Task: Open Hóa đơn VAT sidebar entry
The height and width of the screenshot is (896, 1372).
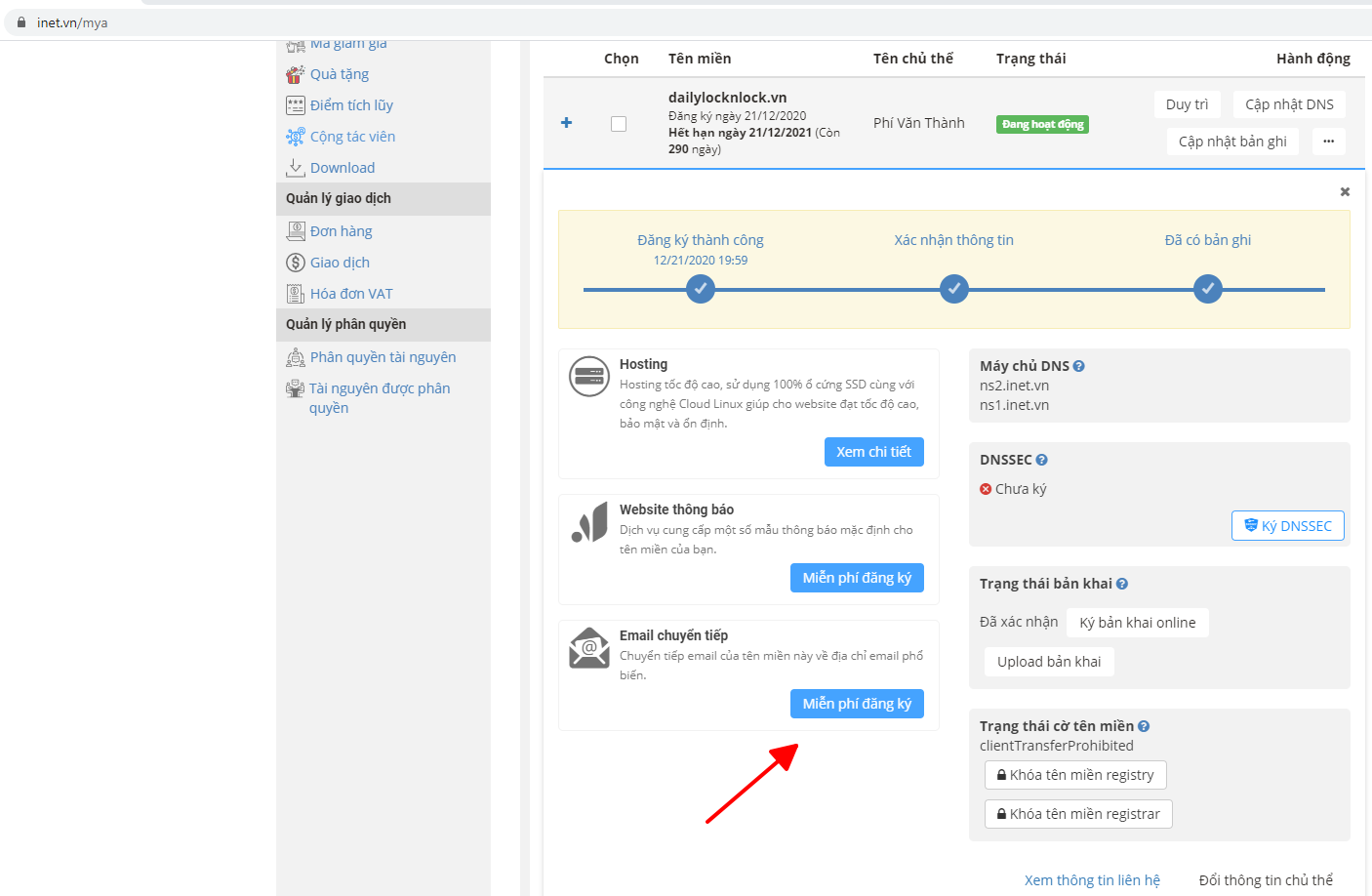Action: coord(351,294)
